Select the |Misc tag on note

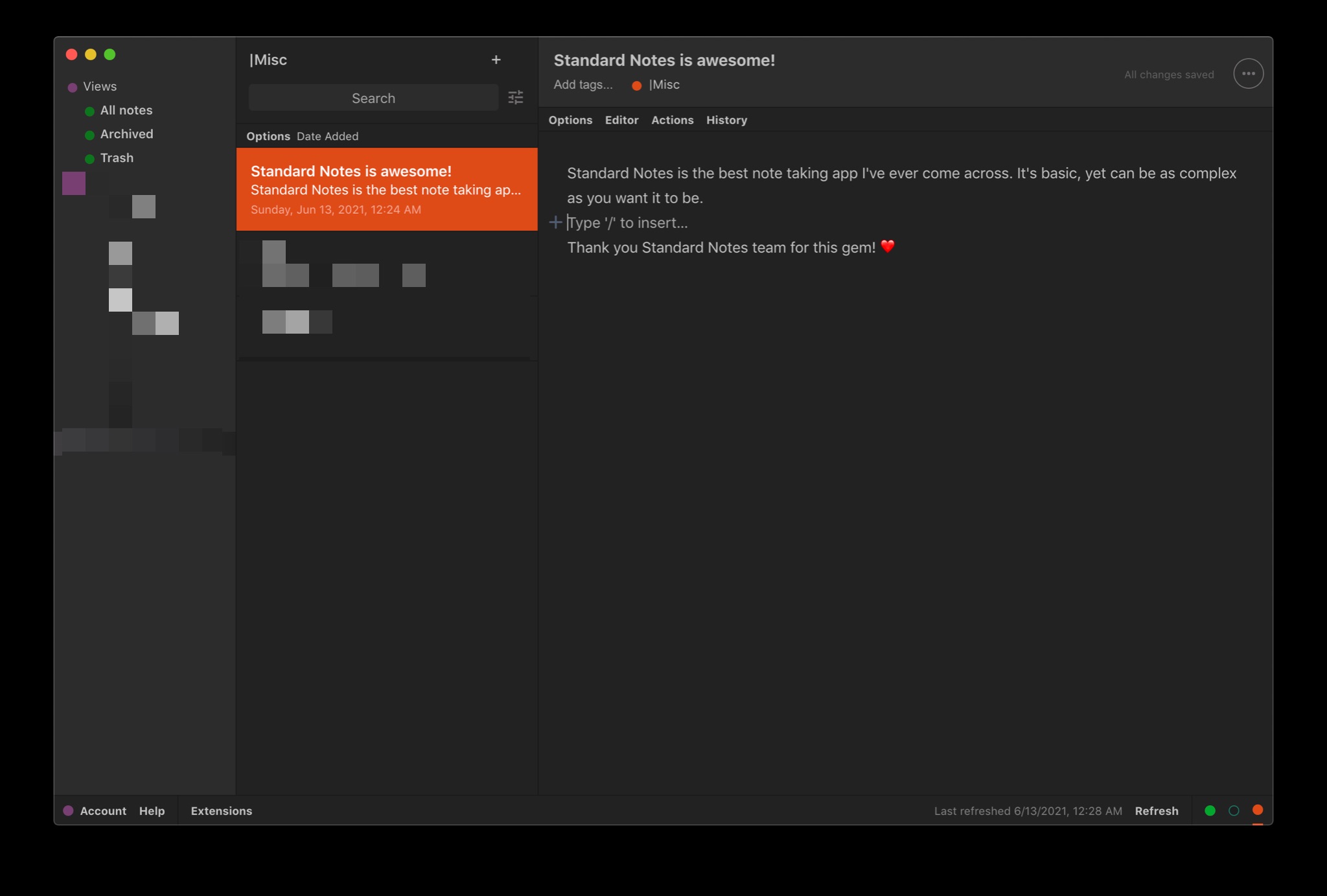pos(664,85)
